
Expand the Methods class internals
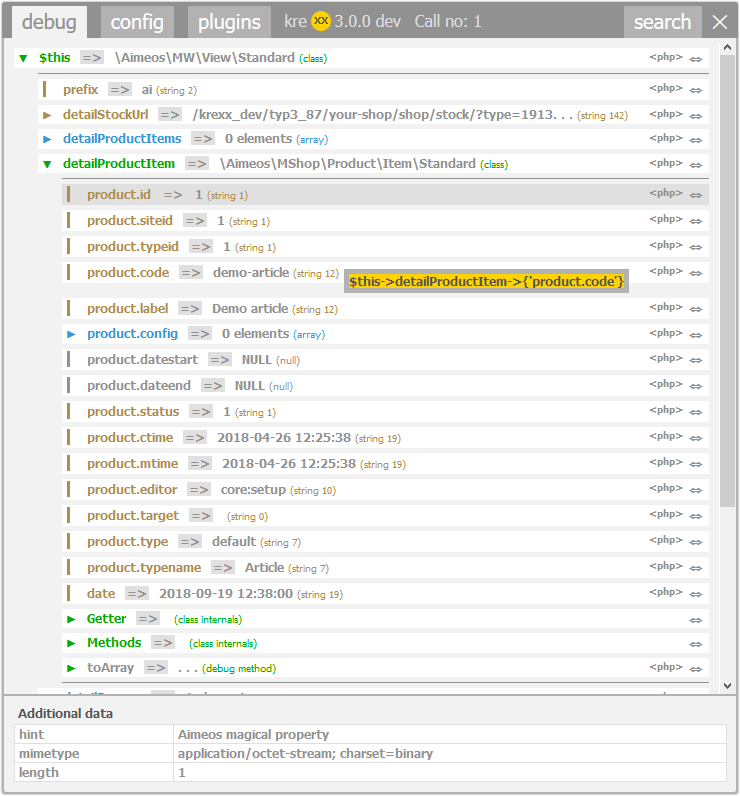[71, 643]
